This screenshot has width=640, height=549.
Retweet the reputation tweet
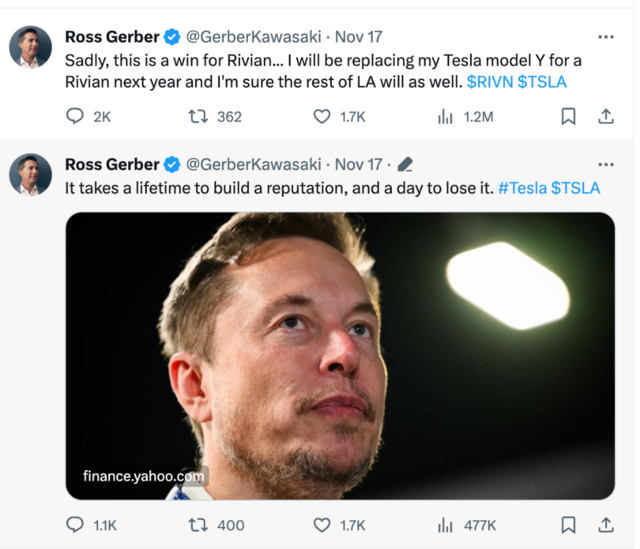coord(198,524)
